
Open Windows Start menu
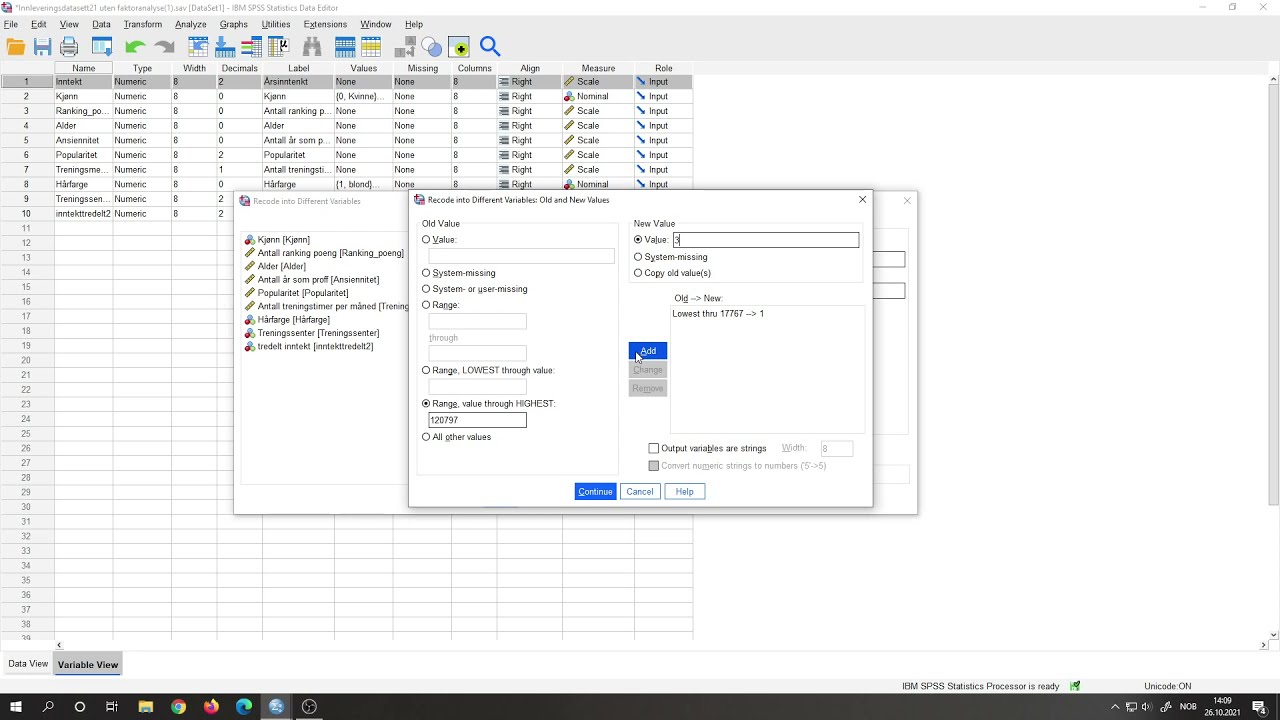pos(16,707)
